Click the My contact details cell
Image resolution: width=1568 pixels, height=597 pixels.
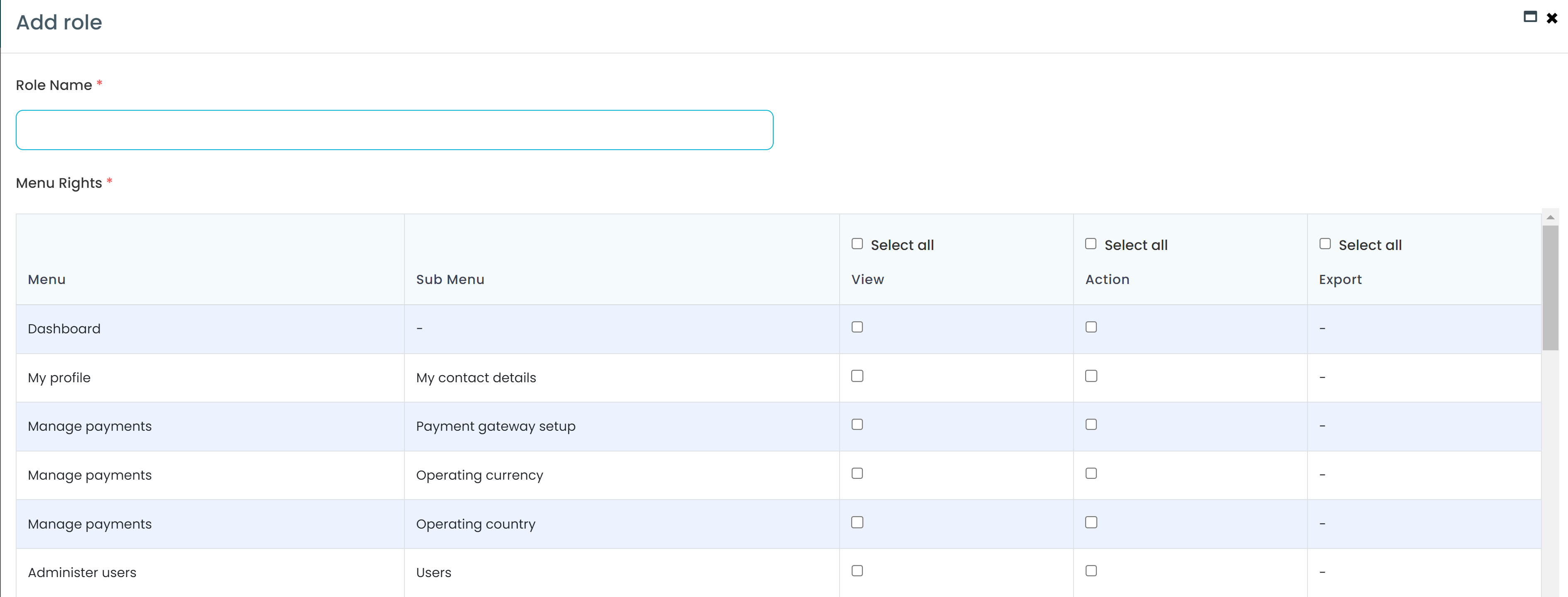[x=621, y=378]
